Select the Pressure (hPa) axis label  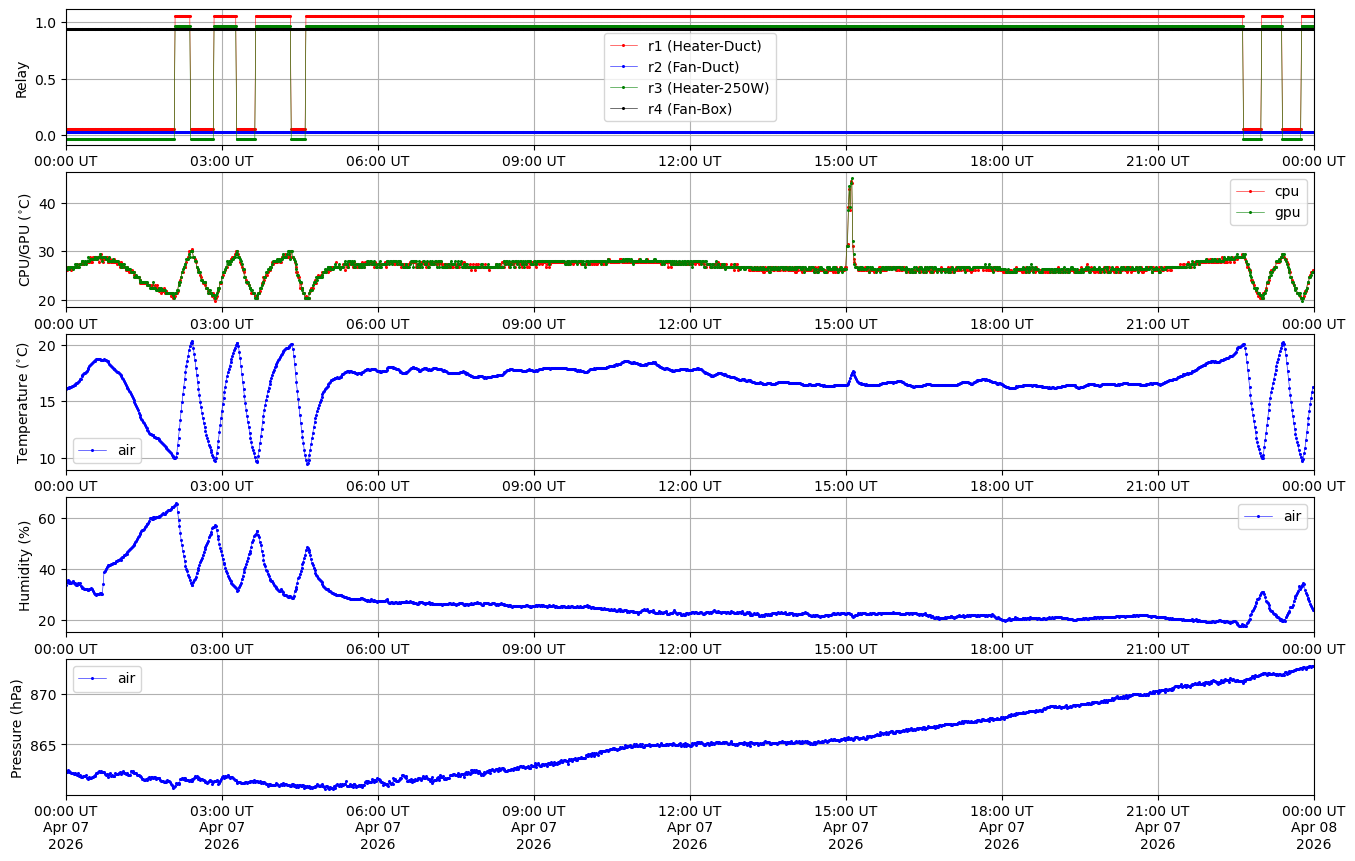17,727
